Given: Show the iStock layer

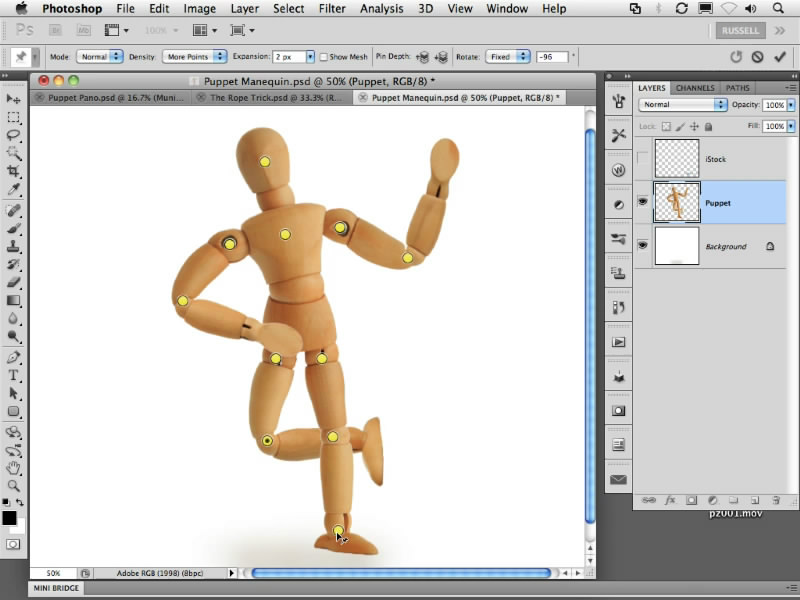Looking at the screenshot, I should (x=642, y=159).
